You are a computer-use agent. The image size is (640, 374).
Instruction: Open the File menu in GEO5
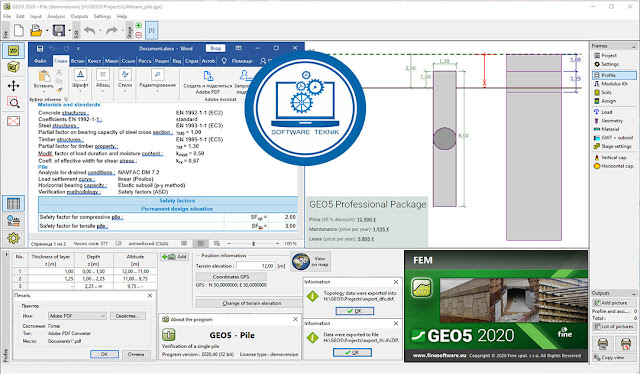click(x=7, y=16)
